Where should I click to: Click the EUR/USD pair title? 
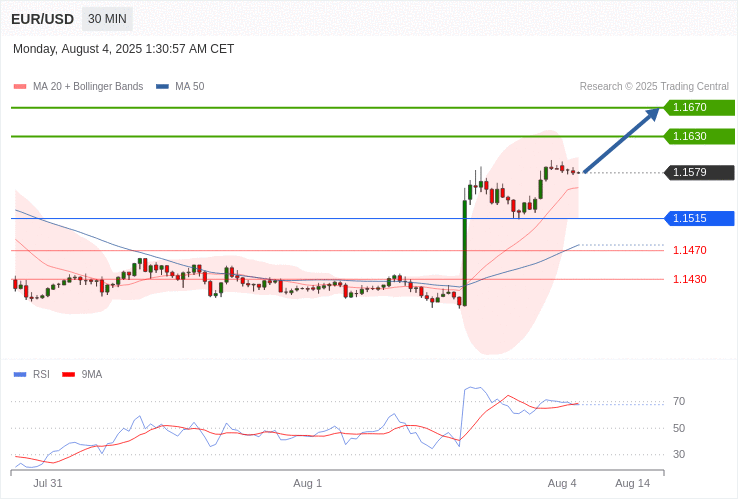tap(42, 19)
